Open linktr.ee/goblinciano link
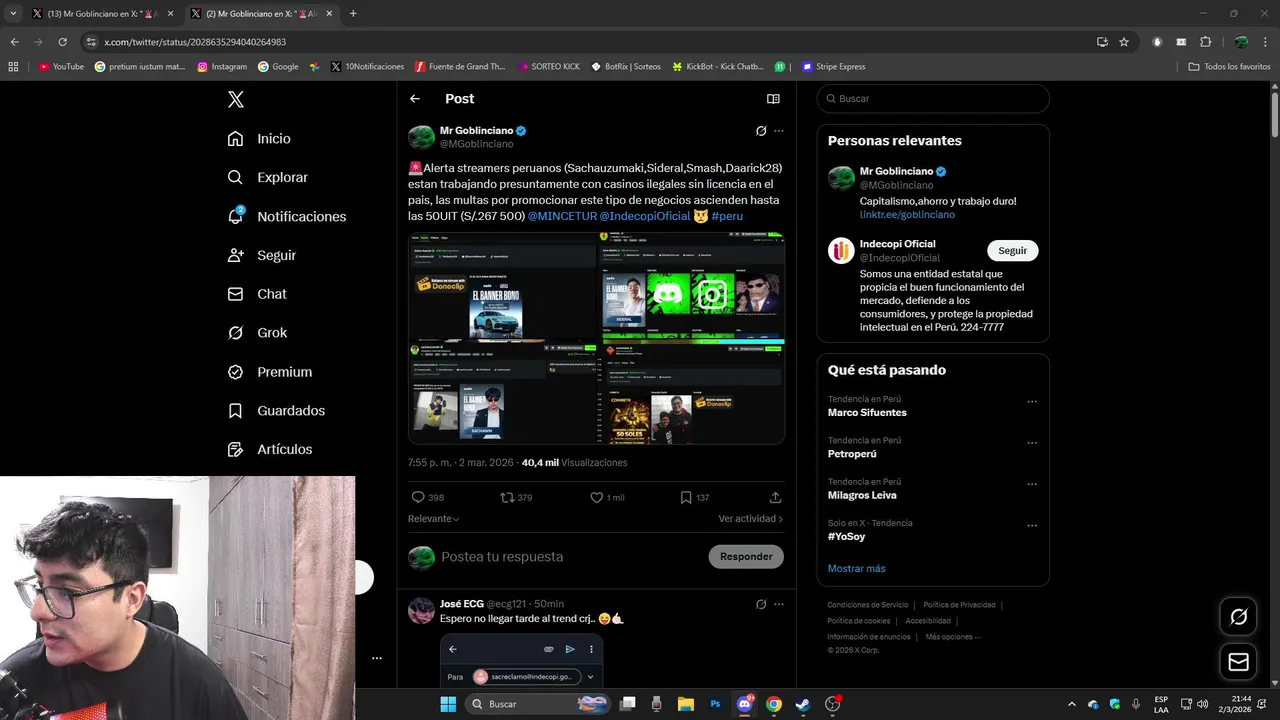This screenshot has width=1280, height=720. click(x=907, y=215)
